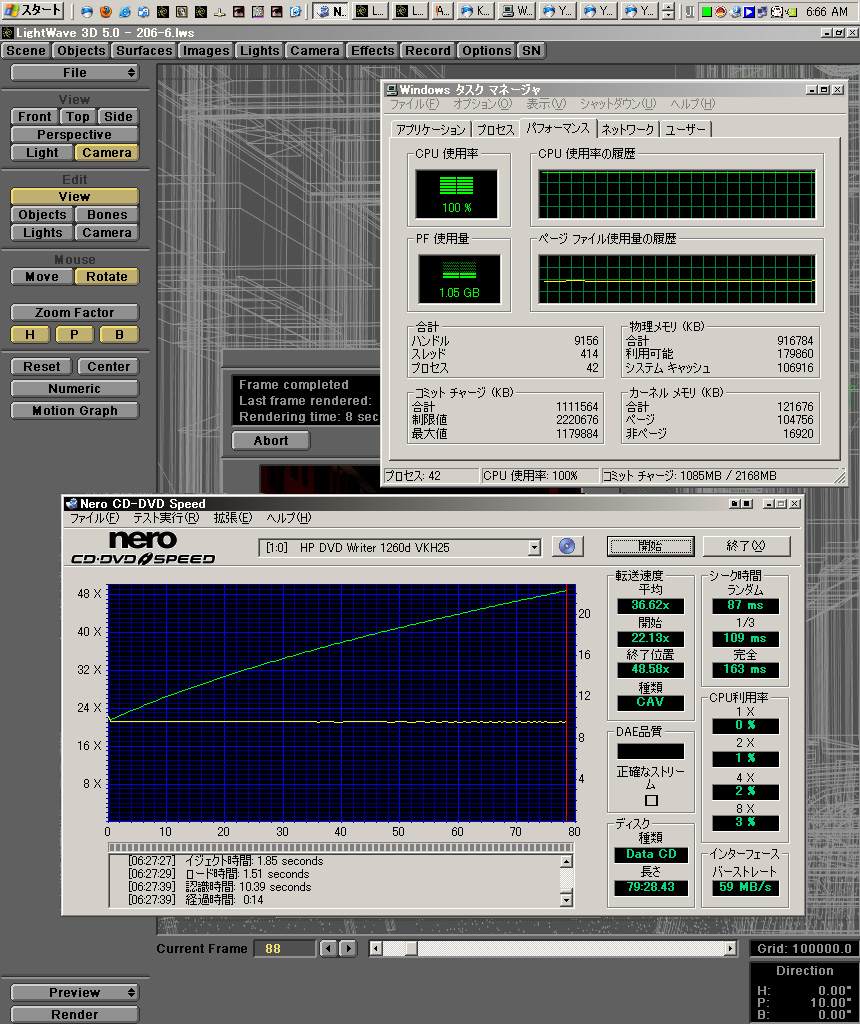860x1024 pixels.
Task: Open the File popup menu in LightWave
Action: click(x=75, y=72)
